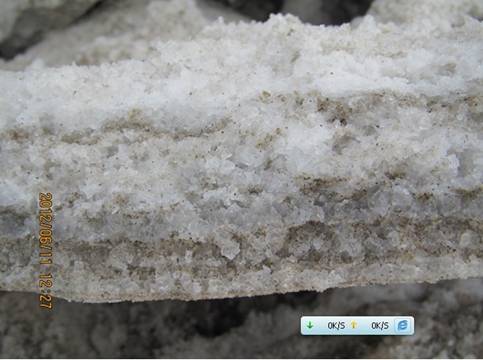
Task: Select the upload speed 0K/S readout
Action: pyautogui.click(x=380, y=326)
